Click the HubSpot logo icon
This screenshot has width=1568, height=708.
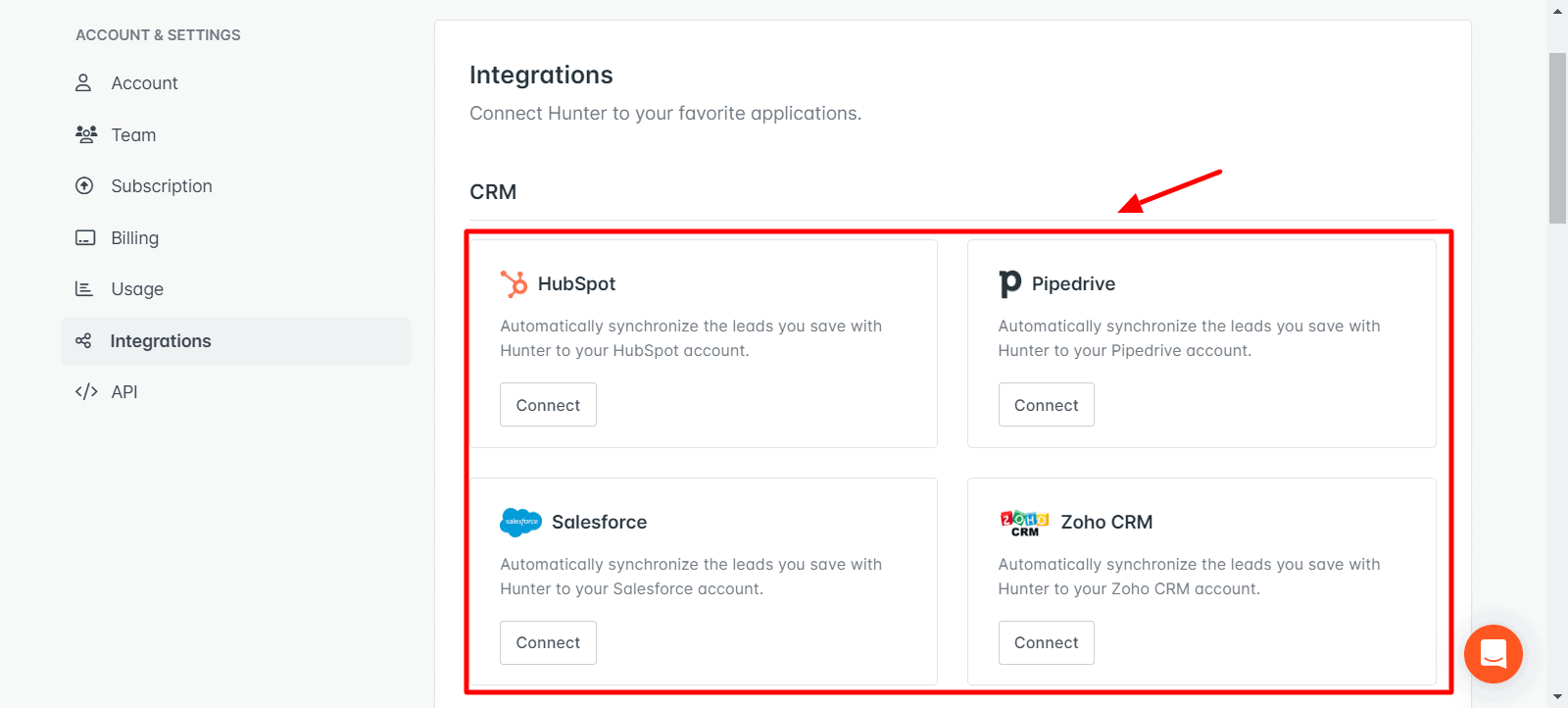click(514, 284)
